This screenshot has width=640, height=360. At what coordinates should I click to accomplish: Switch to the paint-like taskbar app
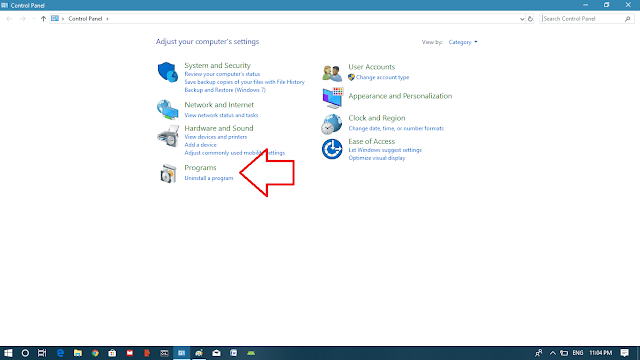point(199,353)
